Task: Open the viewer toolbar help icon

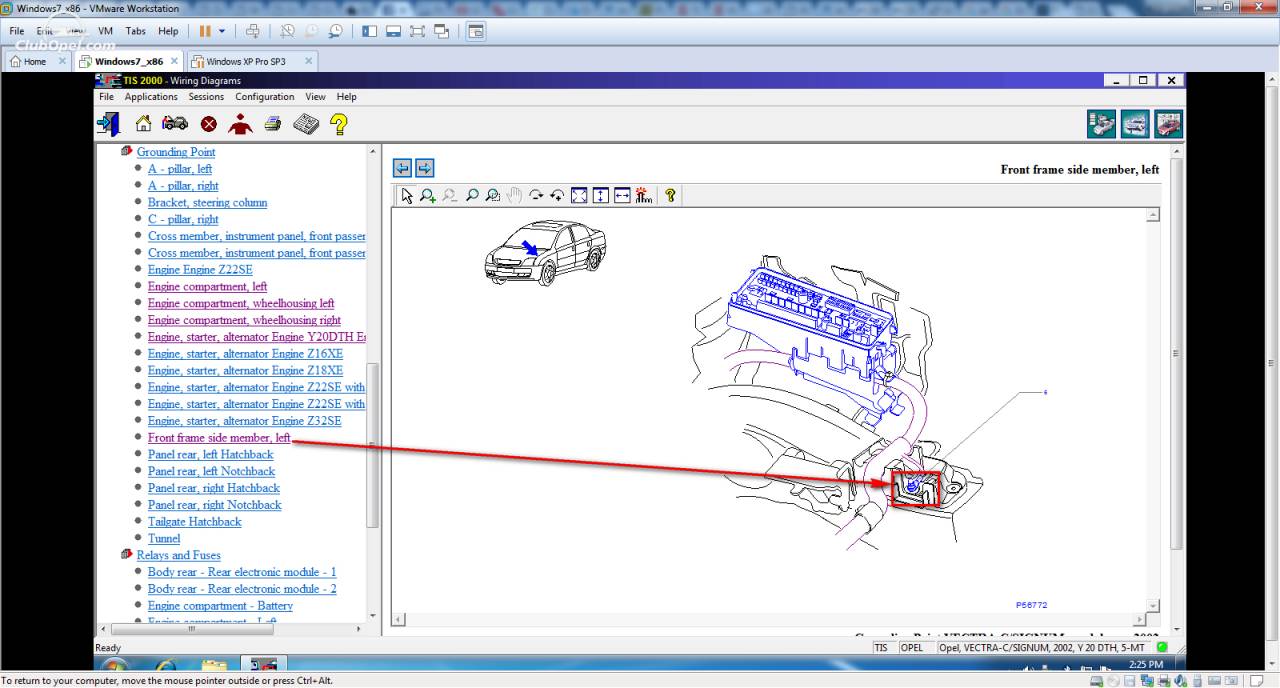Action: [x=670, y=196]
